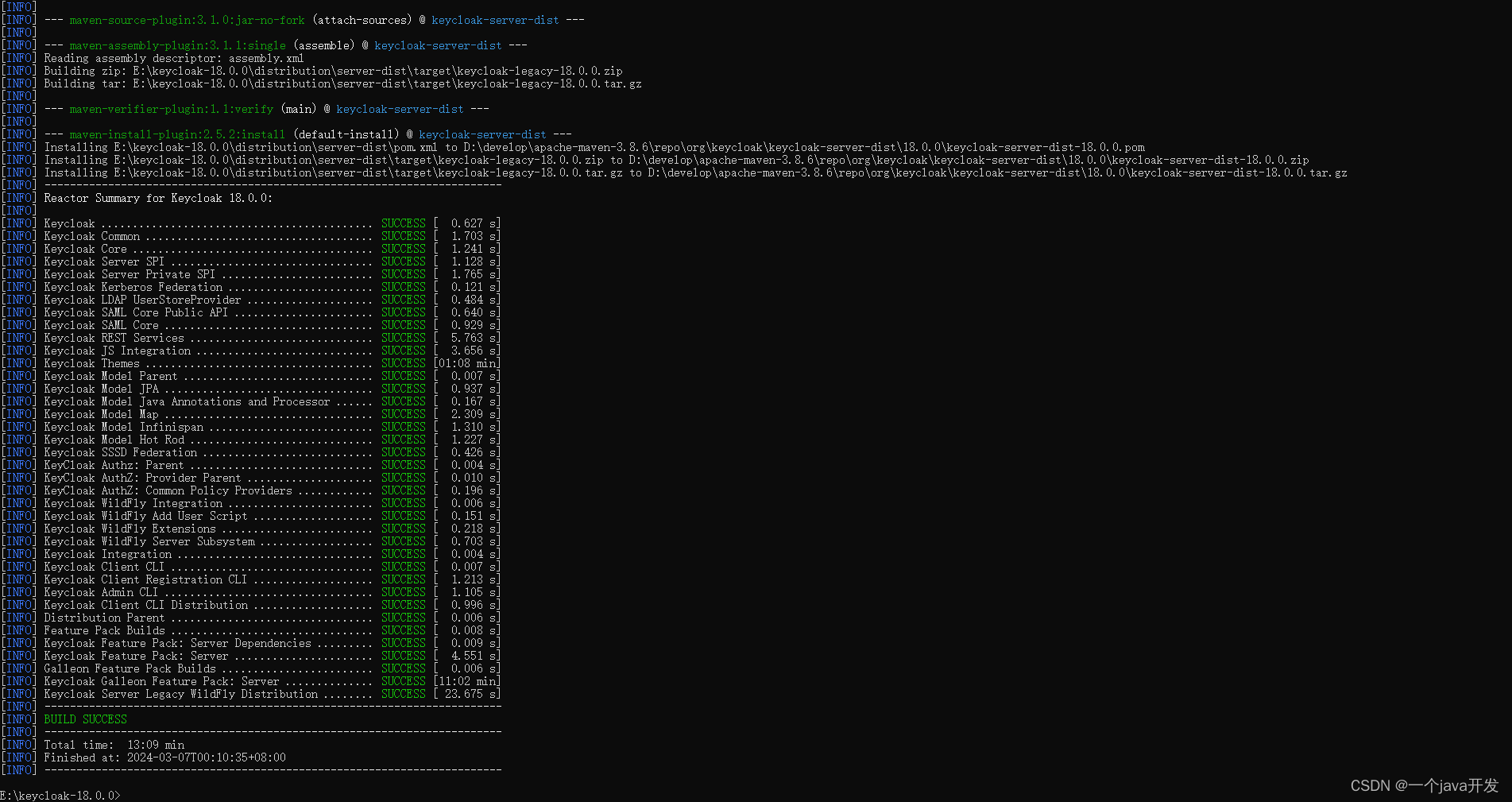Click the 一个java开发 author name
1512x802 pixels.
1451,785
